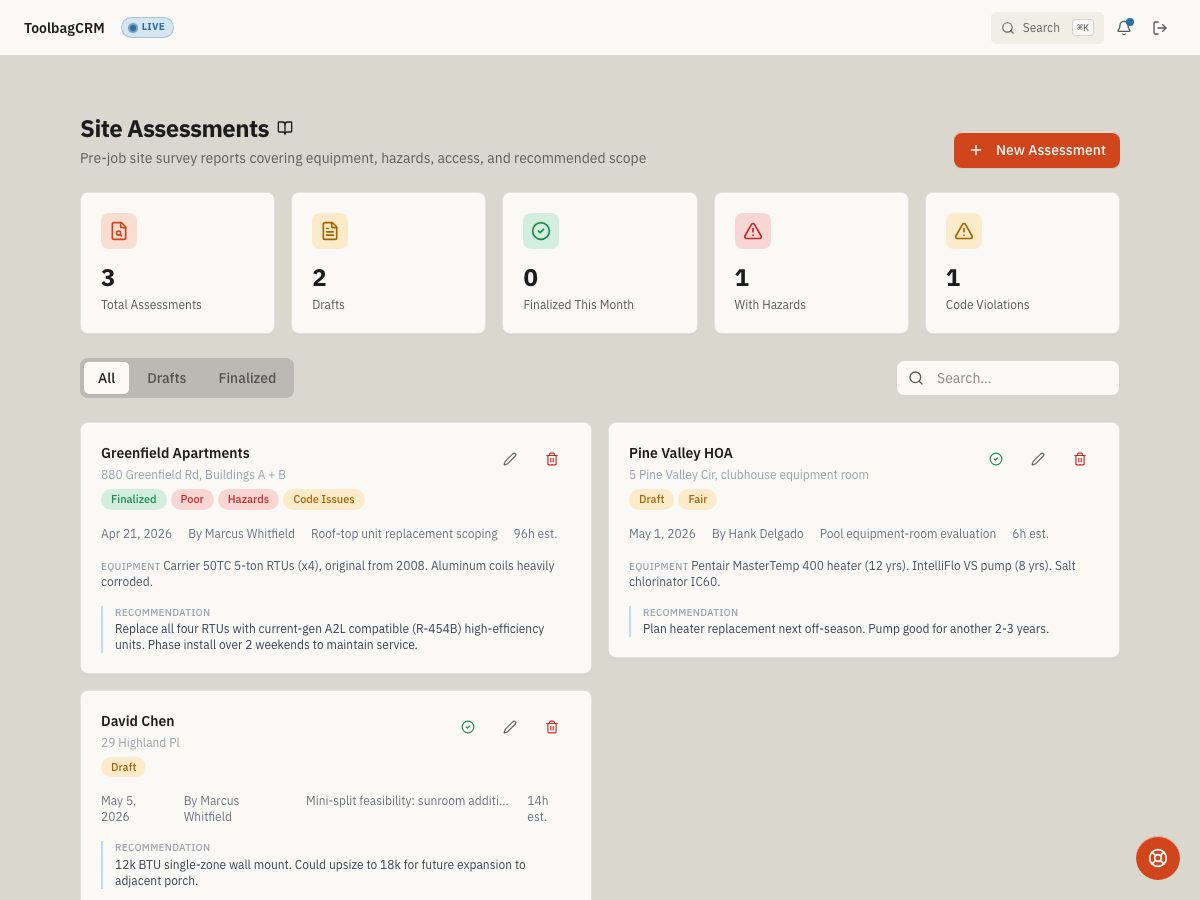Edit the Greenfield Apartments assessment

point(510,459)
